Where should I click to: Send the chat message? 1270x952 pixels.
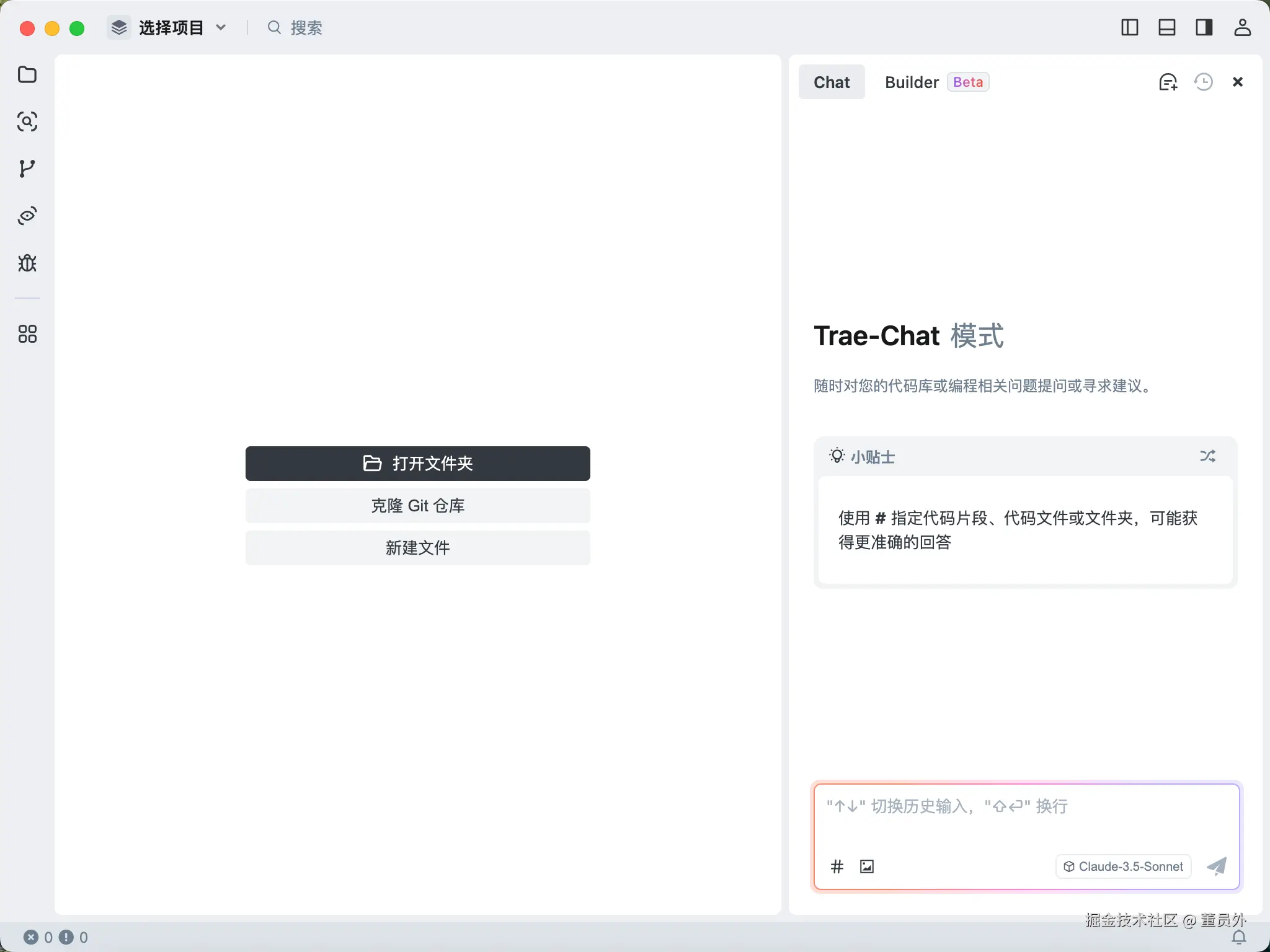(x=1217, y=866)
